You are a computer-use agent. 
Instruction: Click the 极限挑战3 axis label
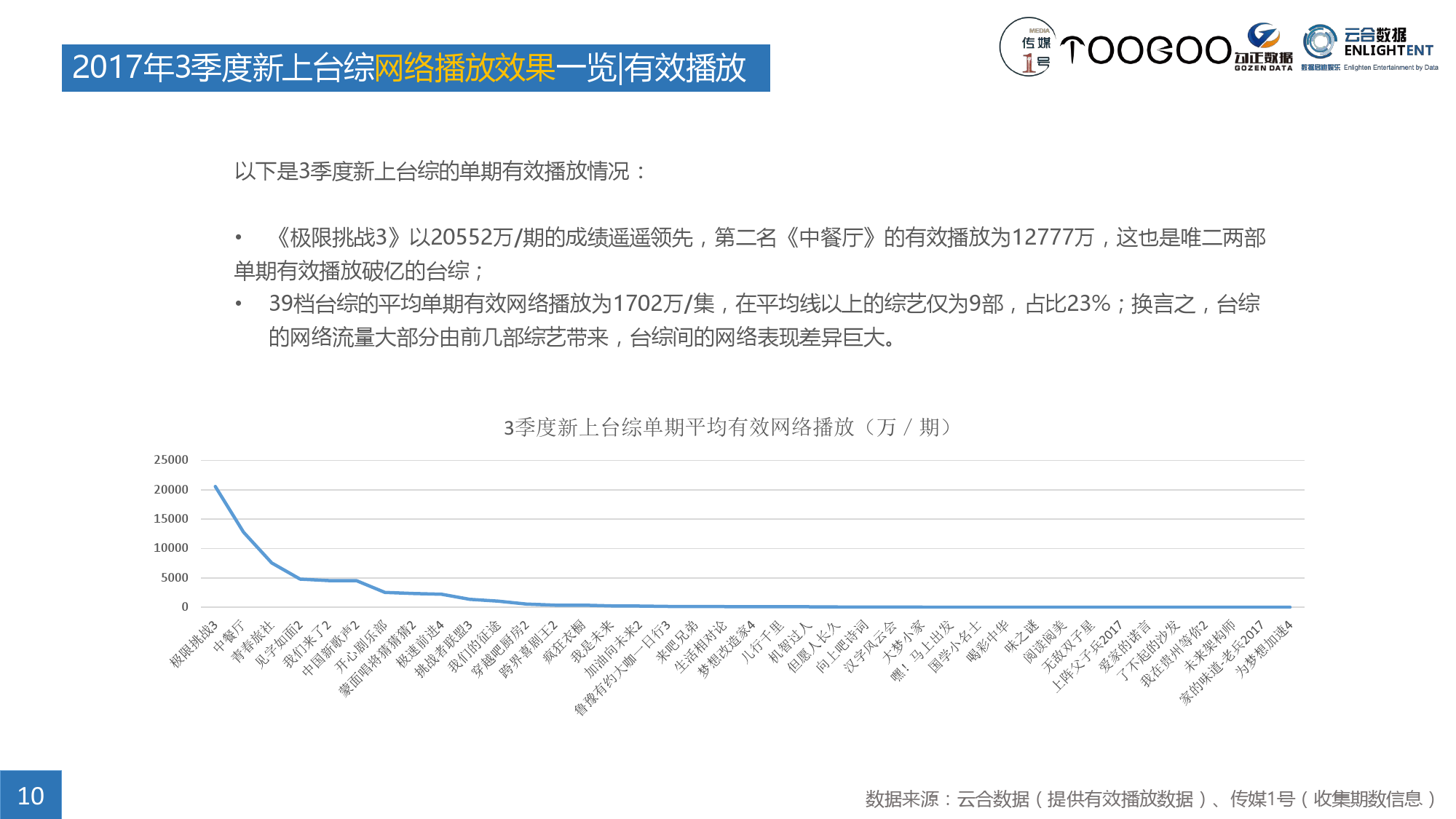194,644
